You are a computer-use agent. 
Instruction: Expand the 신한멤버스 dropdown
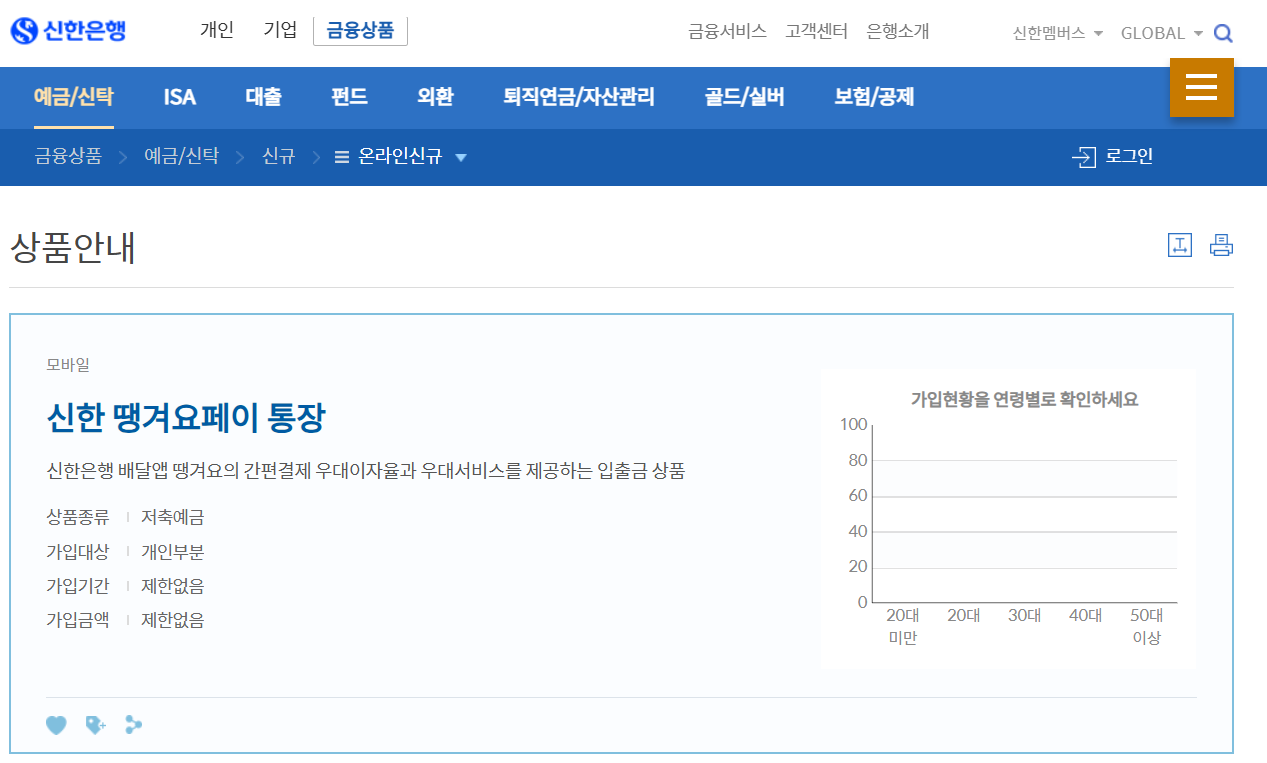(1058, 33)
